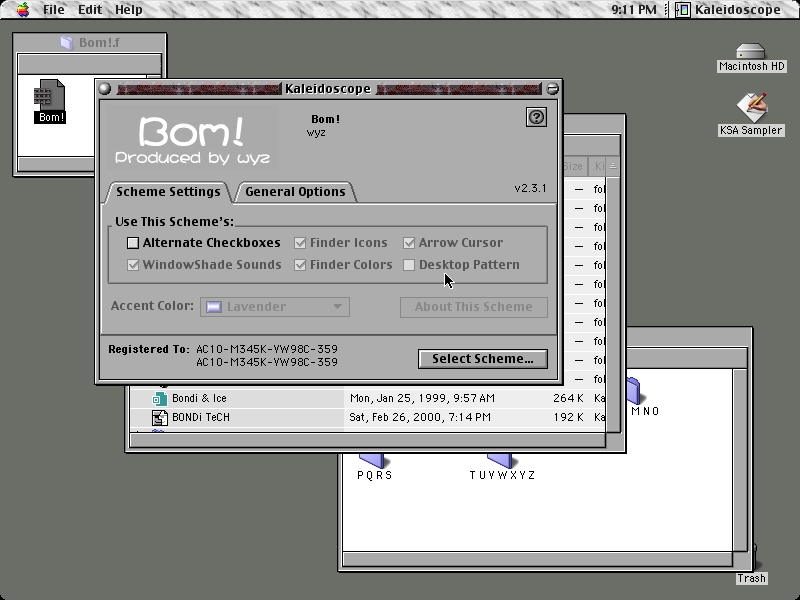The height and width of the screenshot is (600, 800).
Task: Click the 9:11 PM menu bar clock
Action: click(x=634, y=10)
